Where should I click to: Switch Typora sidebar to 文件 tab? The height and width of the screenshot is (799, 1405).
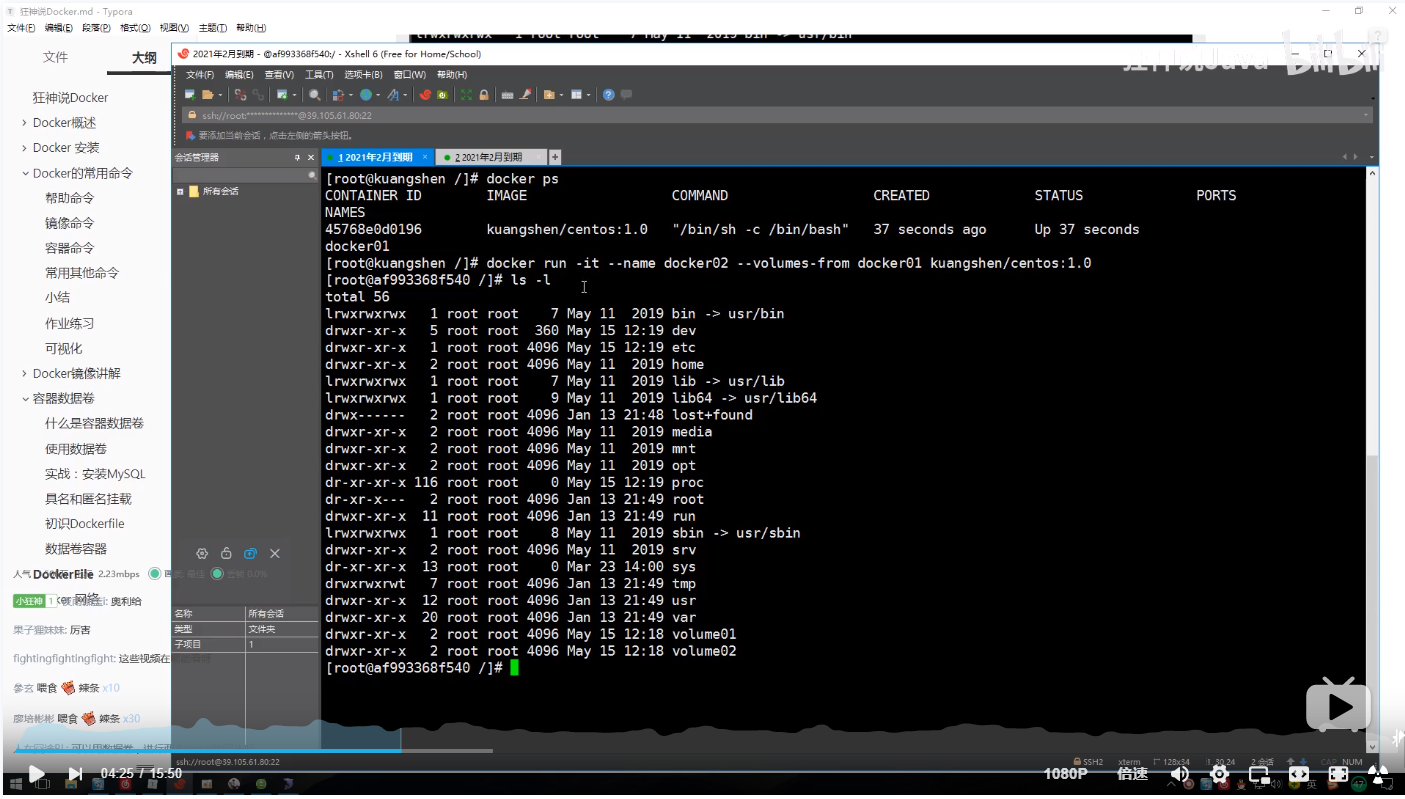point(55,58)
